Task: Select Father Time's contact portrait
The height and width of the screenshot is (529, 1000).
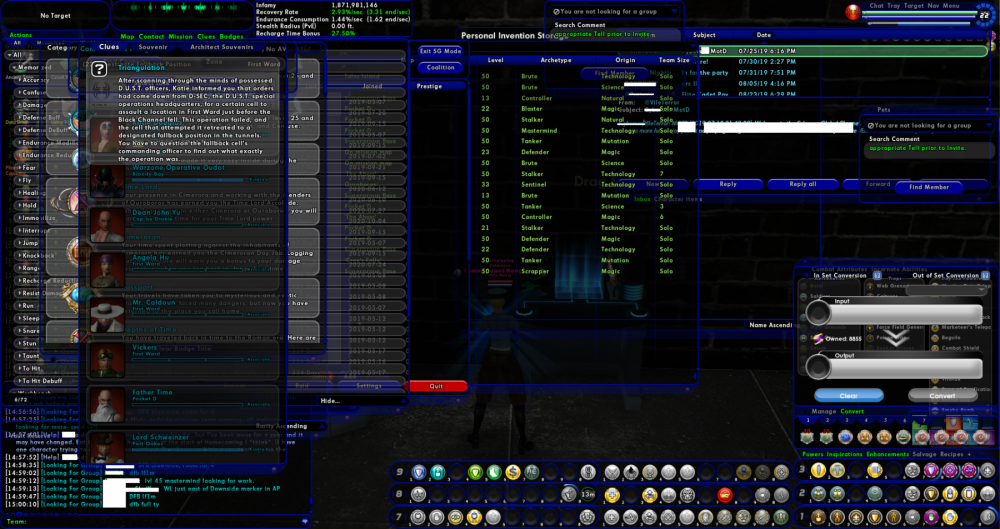Action: 107,406
